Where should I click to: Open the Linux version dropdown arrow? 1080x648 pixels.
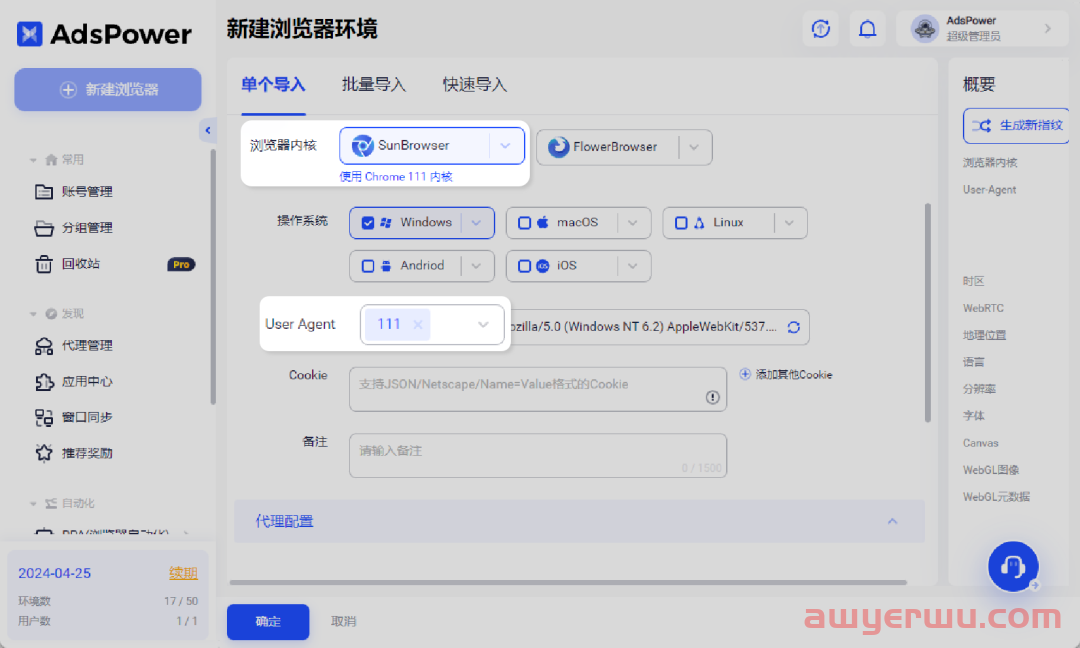click(x=789, y=222)
